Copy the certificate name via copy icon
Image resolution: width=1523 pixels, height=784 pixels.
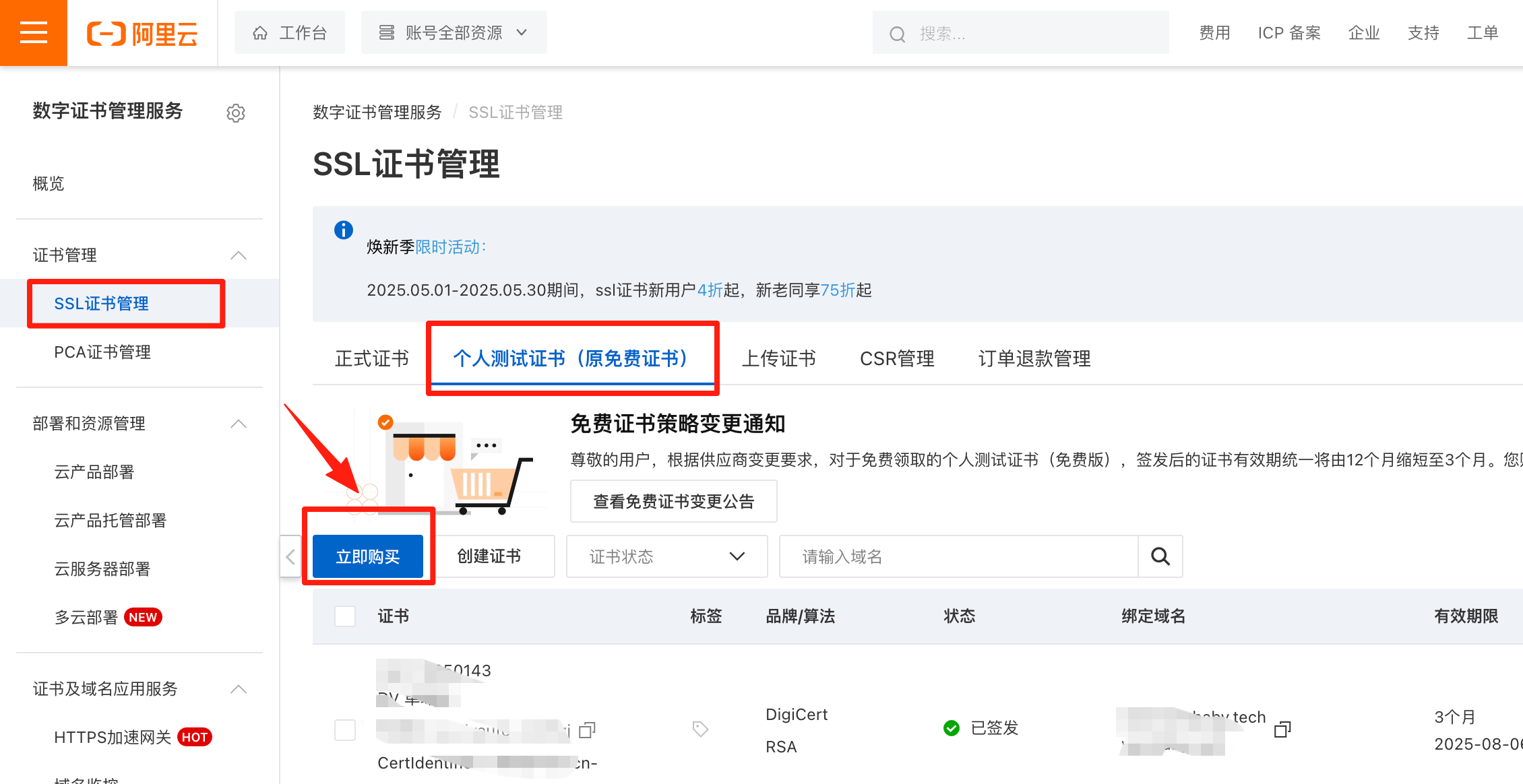pos(587,730)
